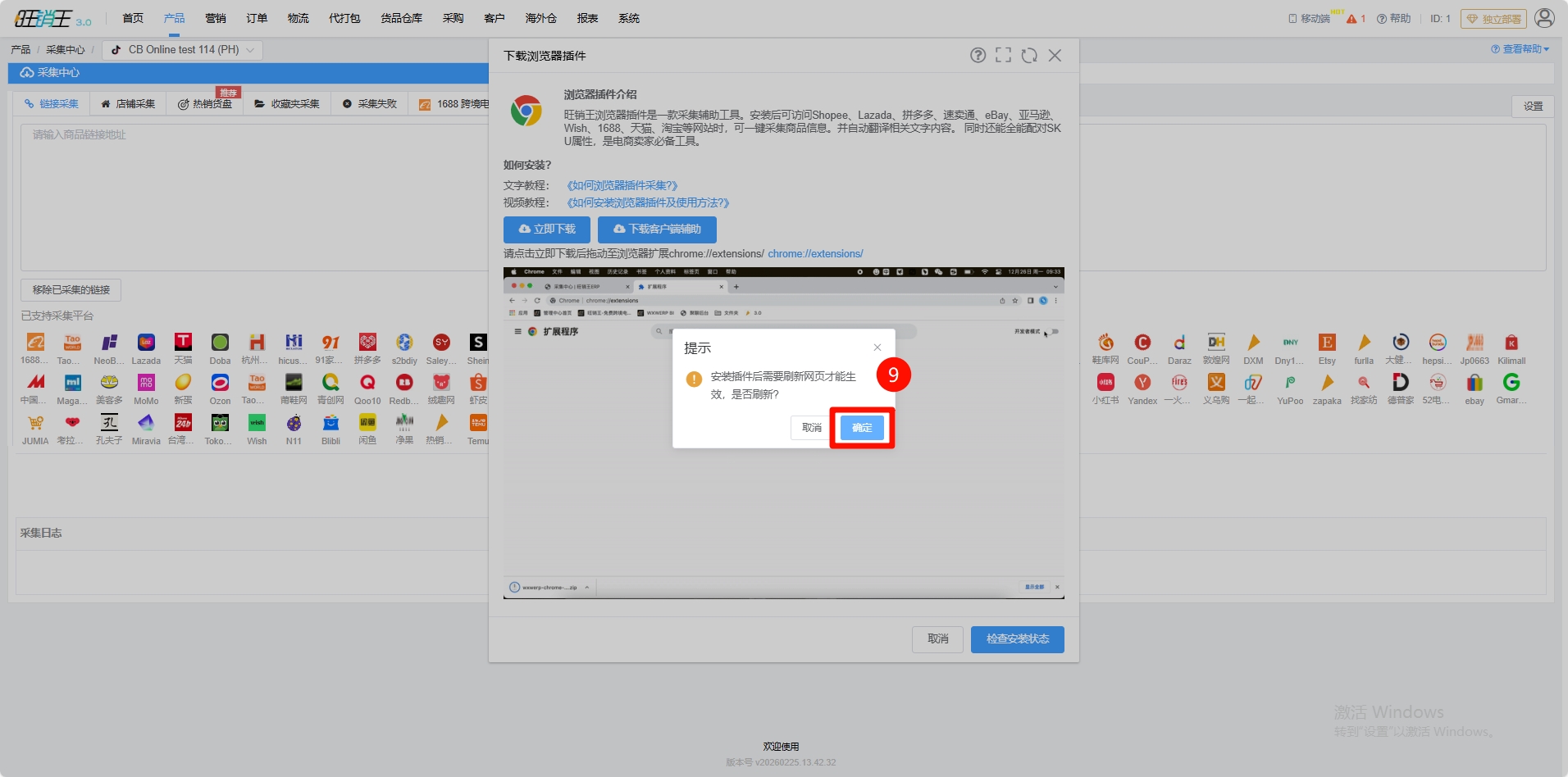This screenshot has width=1568, height=777.
Task: Click the help question mark icon in dialog
Action: [x=978, y=56]
